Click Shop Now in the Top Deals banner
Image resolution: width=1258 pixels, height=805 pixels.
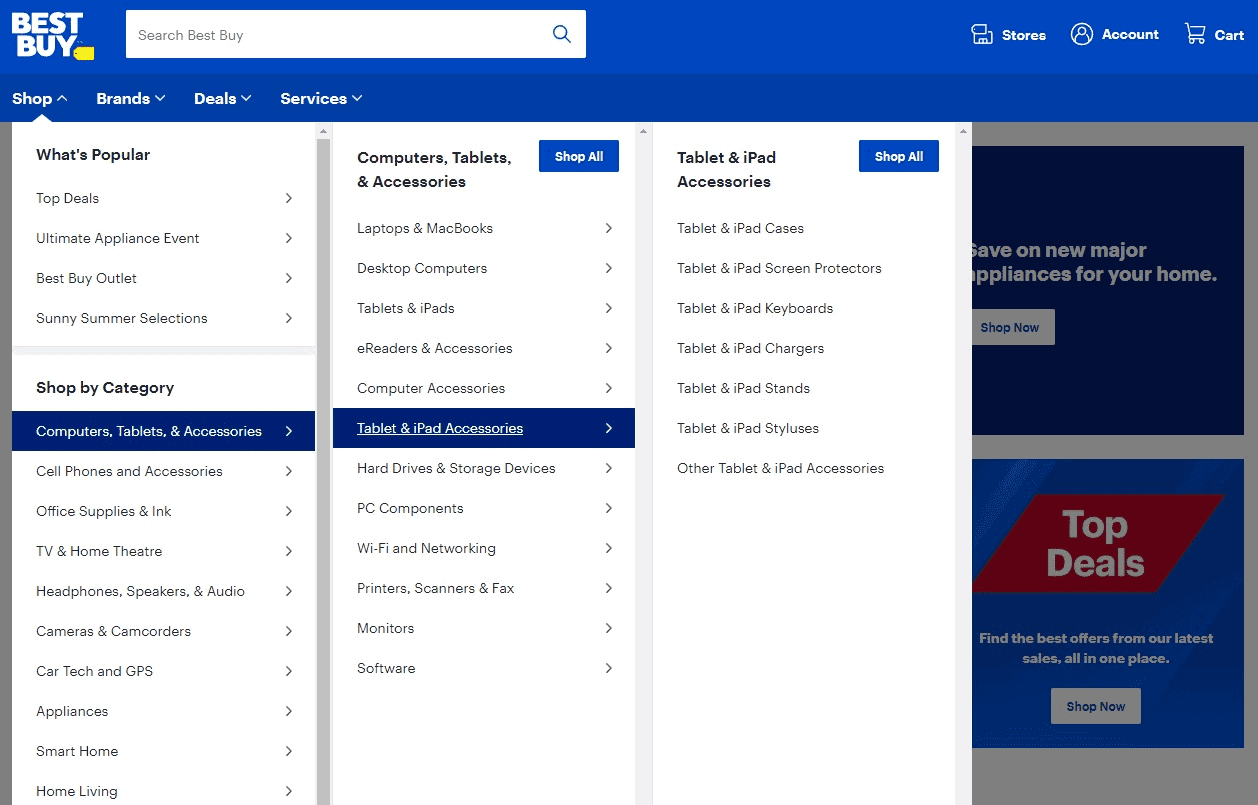tap(1095, 705)
